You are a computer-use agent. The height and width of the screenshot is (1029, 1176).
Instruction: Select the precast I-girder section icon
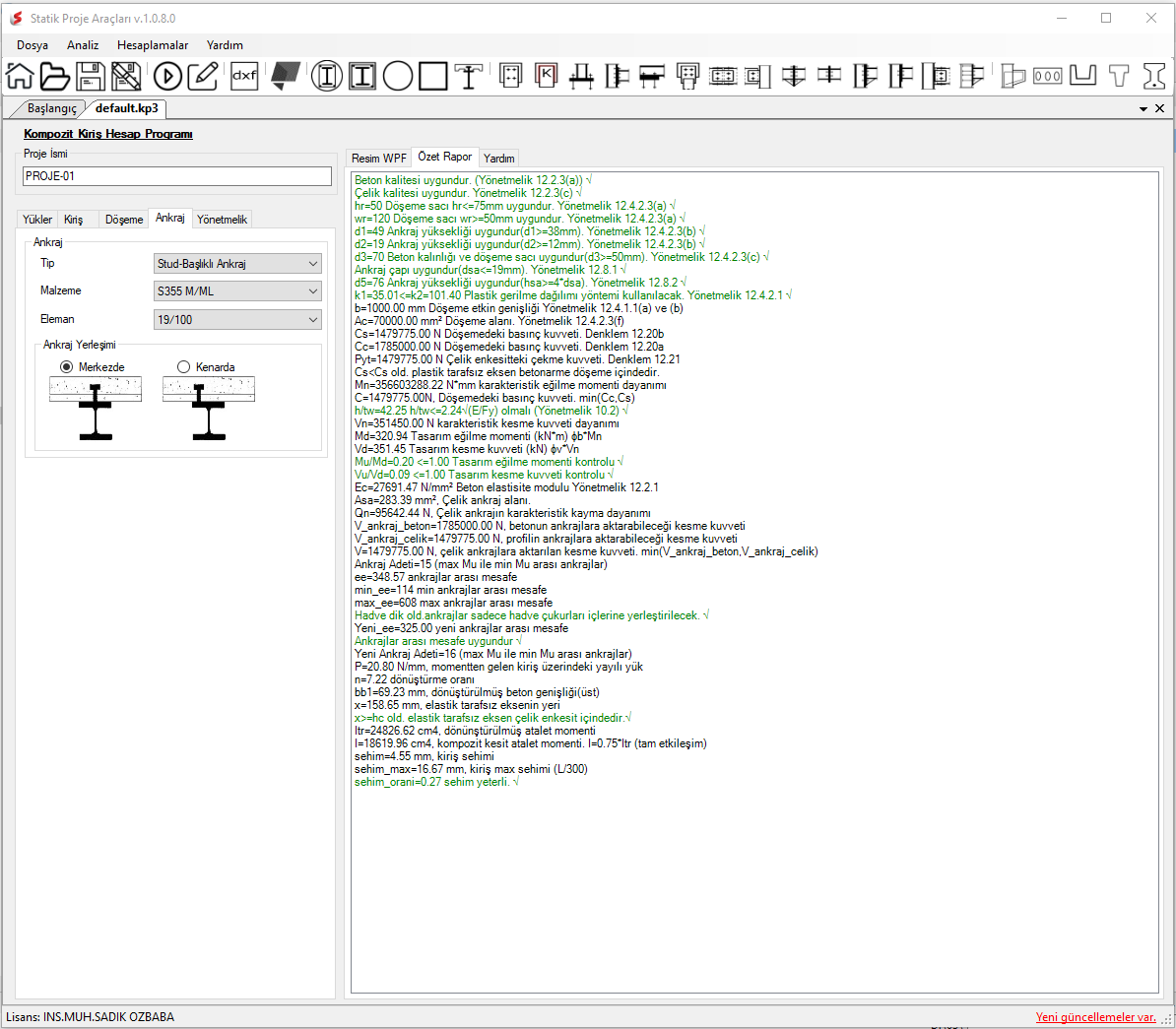[1154, 76]
